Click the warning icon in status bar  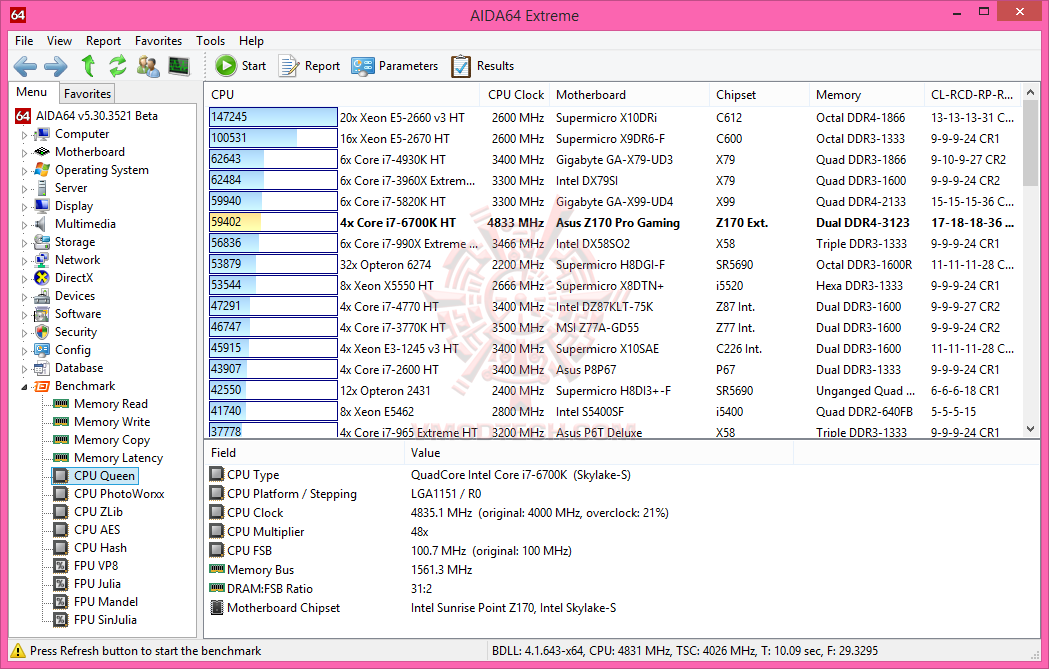pos(18,650)
